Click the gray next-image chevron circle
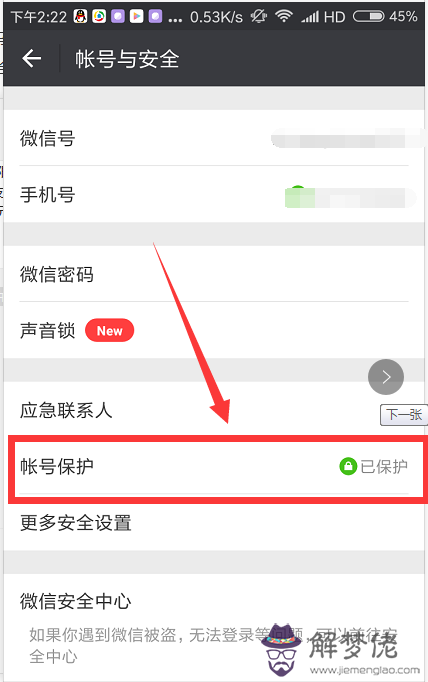 tap(386, 377)
